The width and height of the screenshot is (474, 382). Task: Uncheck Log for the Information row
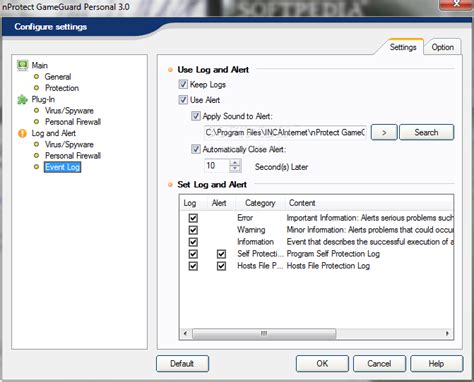click(193, 242)
